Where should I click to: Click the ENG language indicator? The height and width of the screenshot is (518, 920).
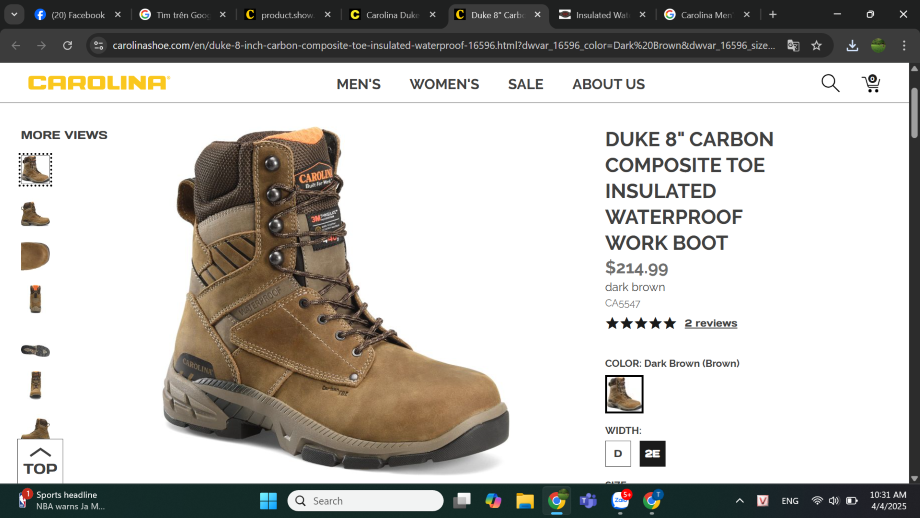point(790,501)
